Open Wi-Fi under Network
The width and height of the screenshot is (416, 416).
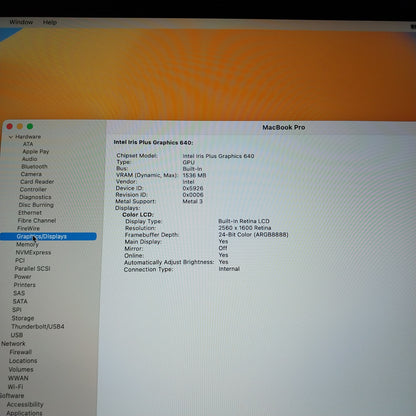tap(15, 387)
